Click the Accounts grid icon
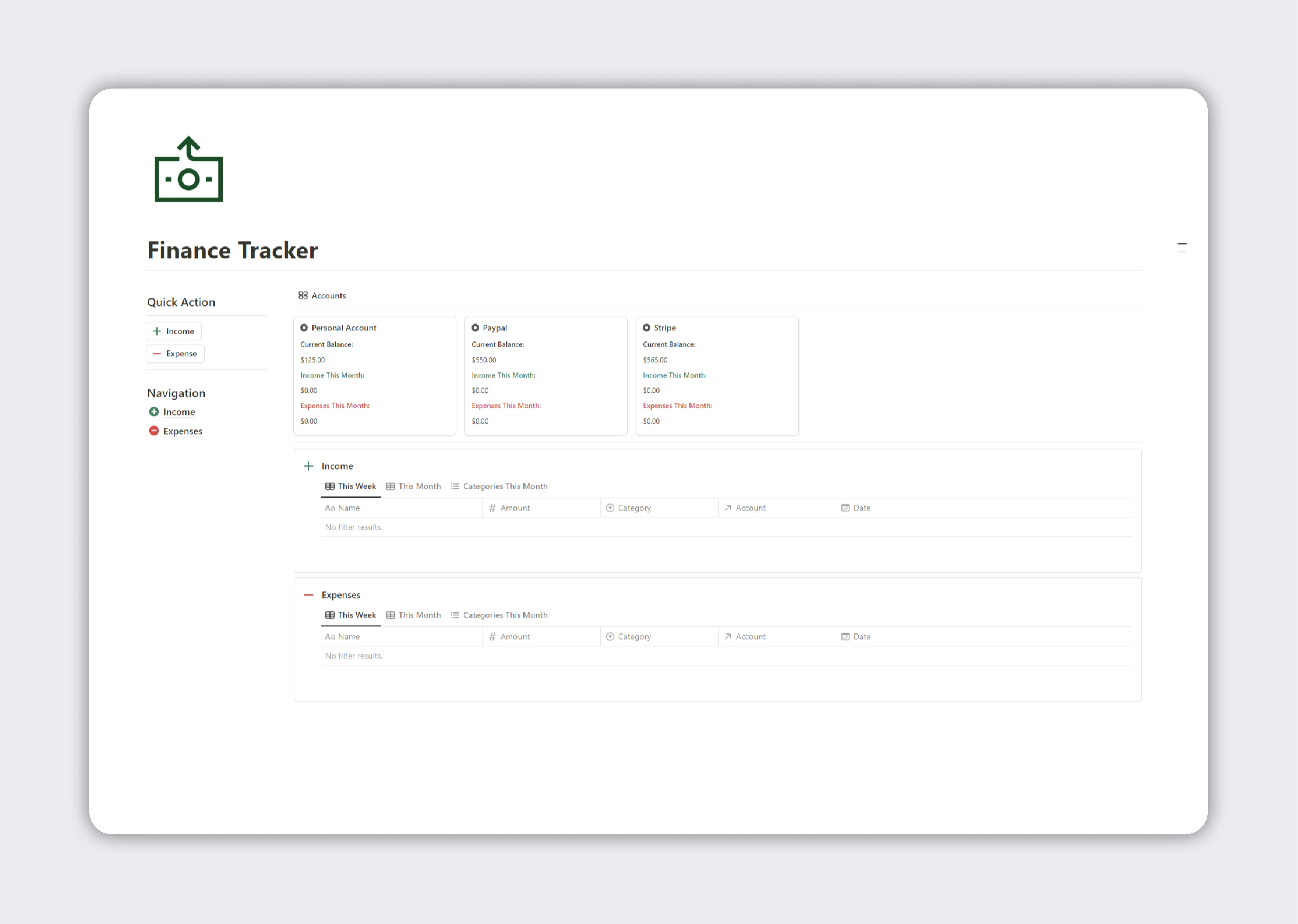Screen dimensions: 1298x924 point(303,295)
